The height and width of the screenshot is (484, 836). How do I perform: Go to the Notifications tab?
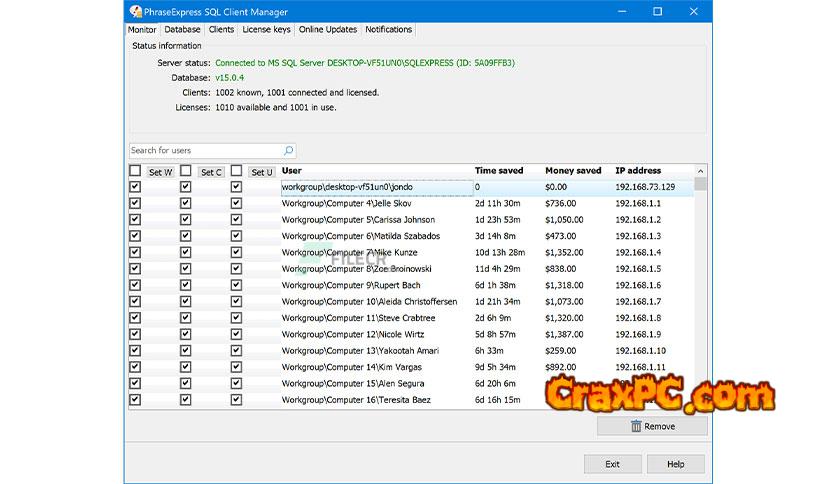click(388, 30)
